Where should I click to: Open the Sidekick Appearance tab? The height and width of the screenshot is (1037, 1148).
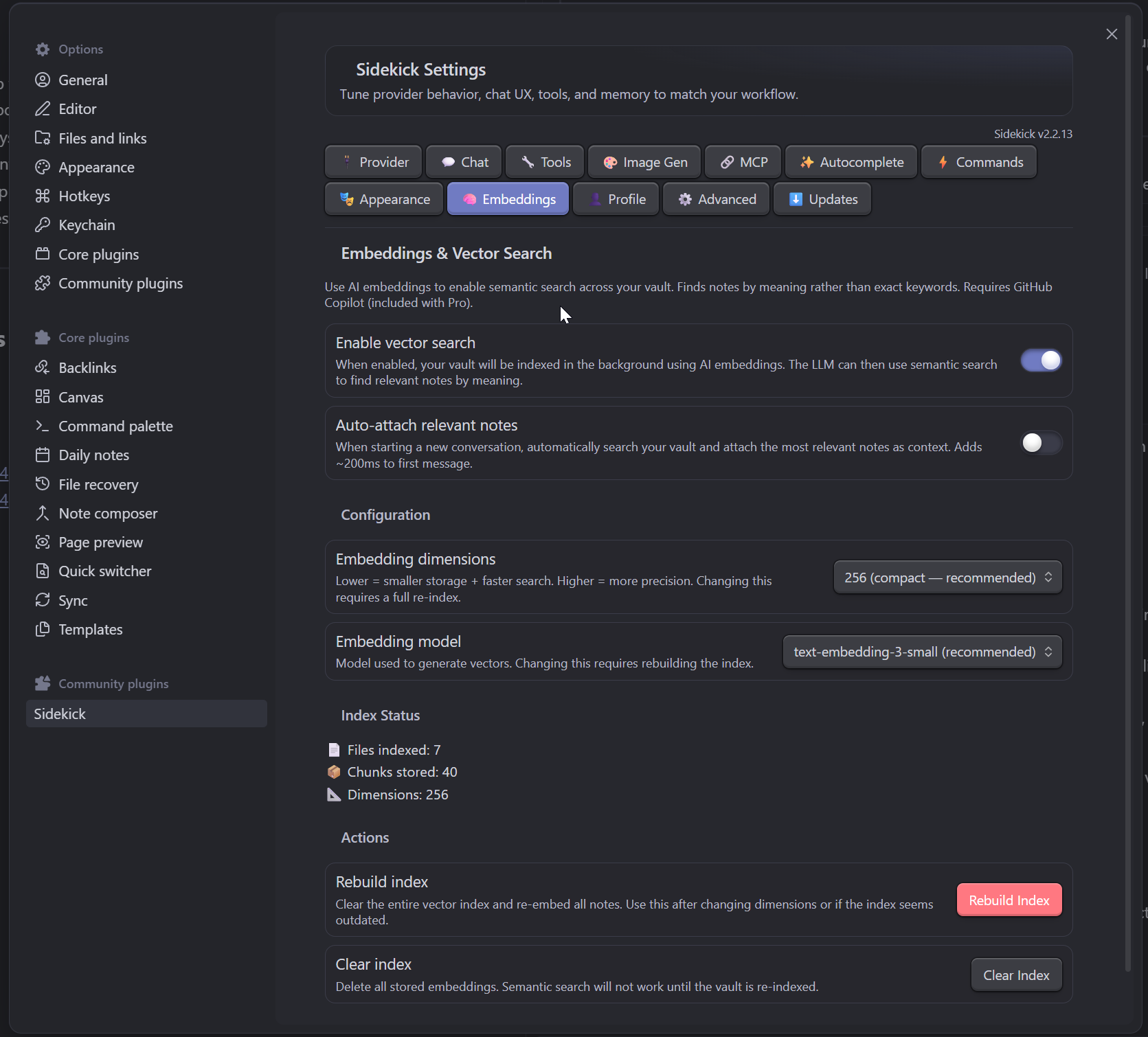tap(384, 199)
